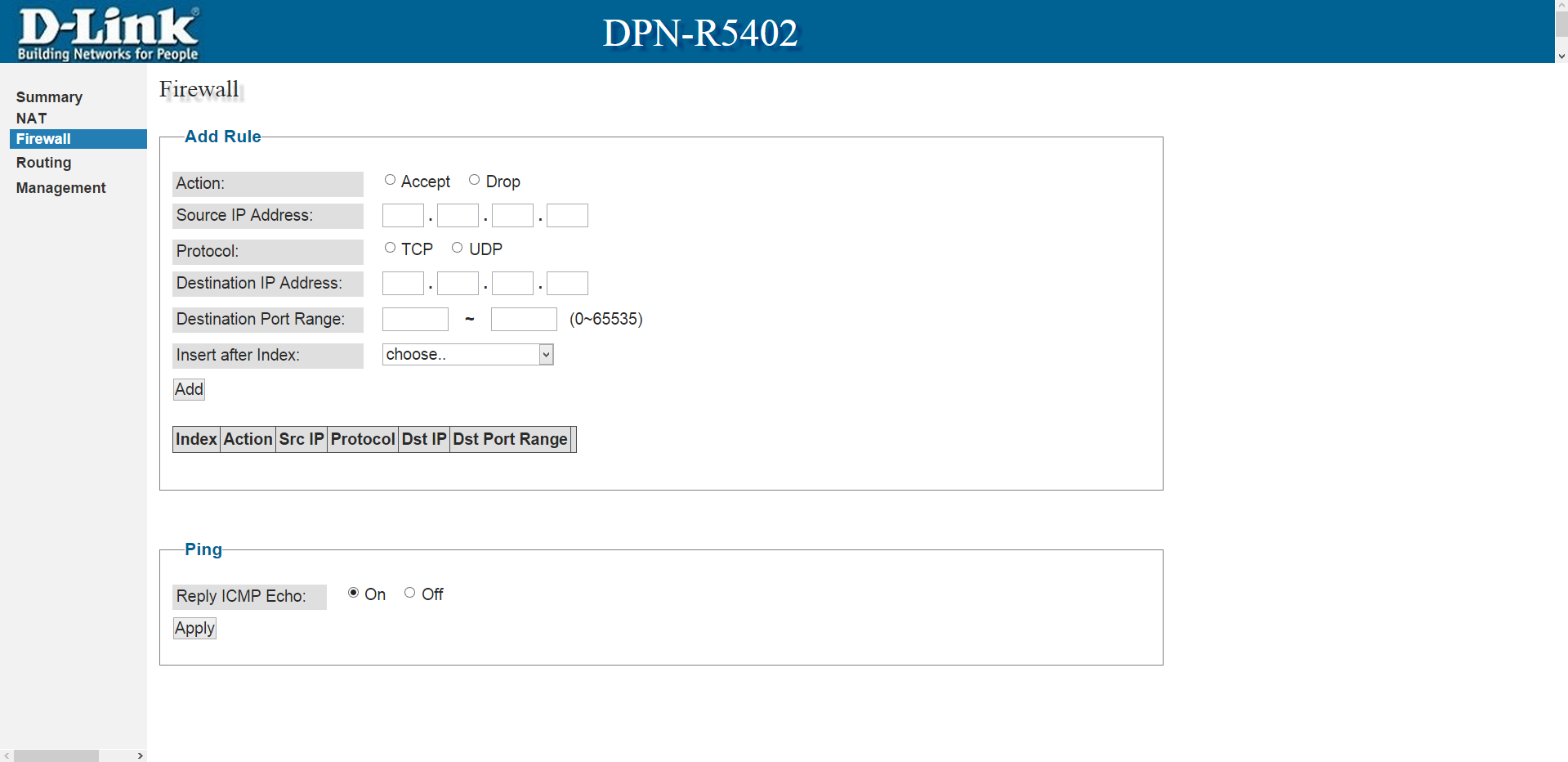Click the Firewall page heading
The height and width of the screenshot is (762, 1568).
(199, 89)
